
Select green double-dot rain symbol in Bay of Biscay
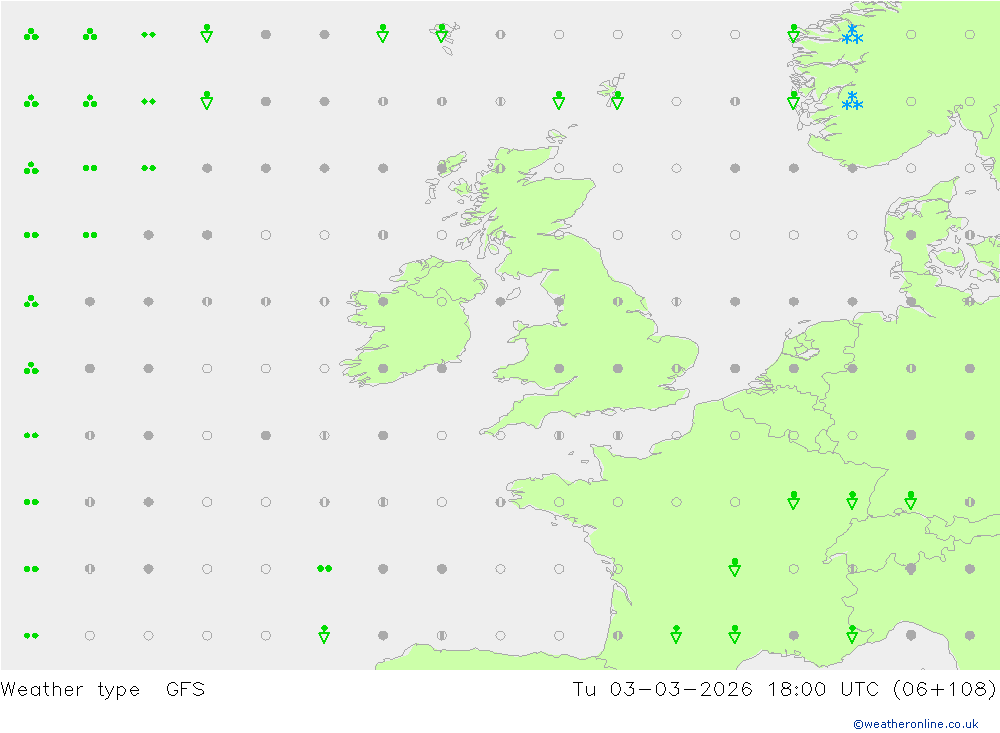324,568
